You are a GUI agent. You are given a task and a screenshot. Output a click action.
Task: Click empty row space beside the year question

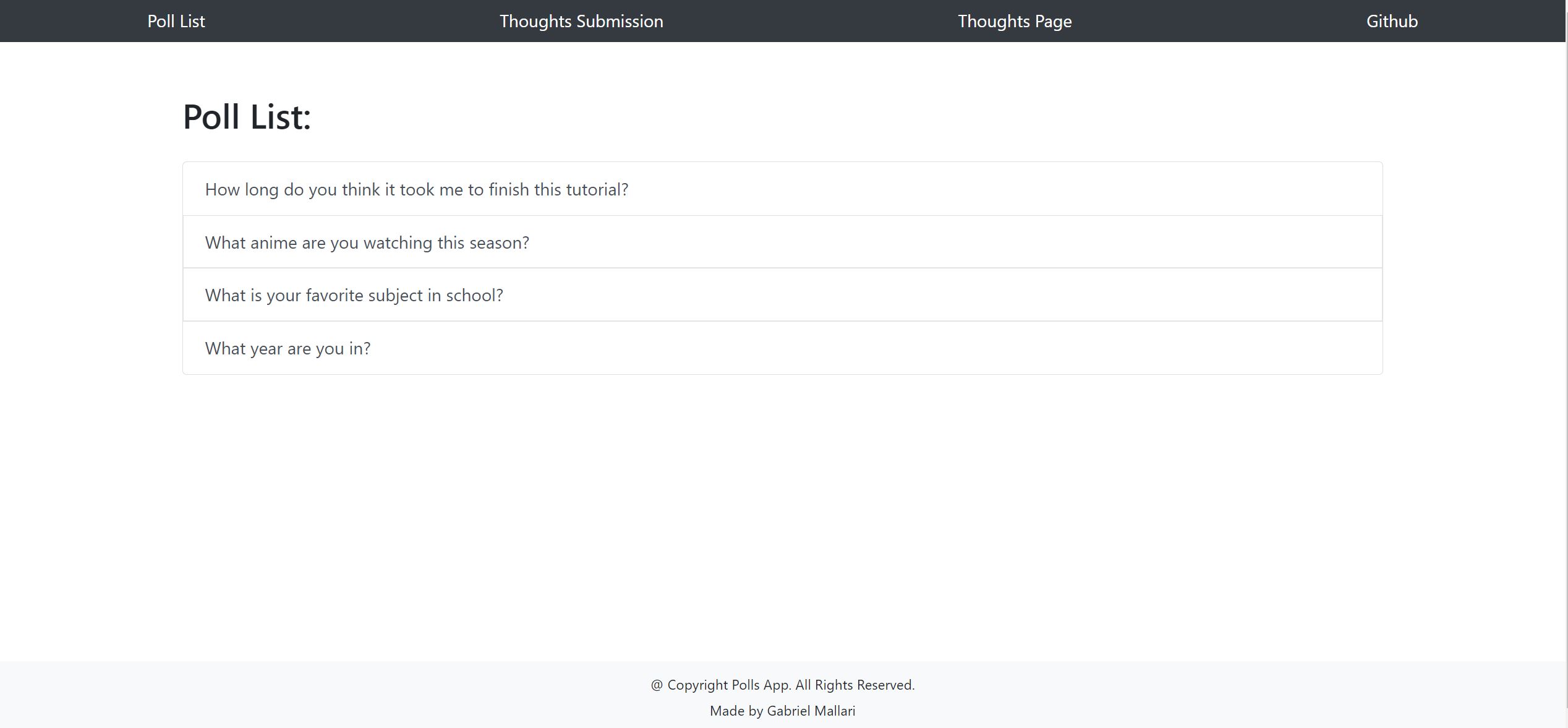coord(872,348)
